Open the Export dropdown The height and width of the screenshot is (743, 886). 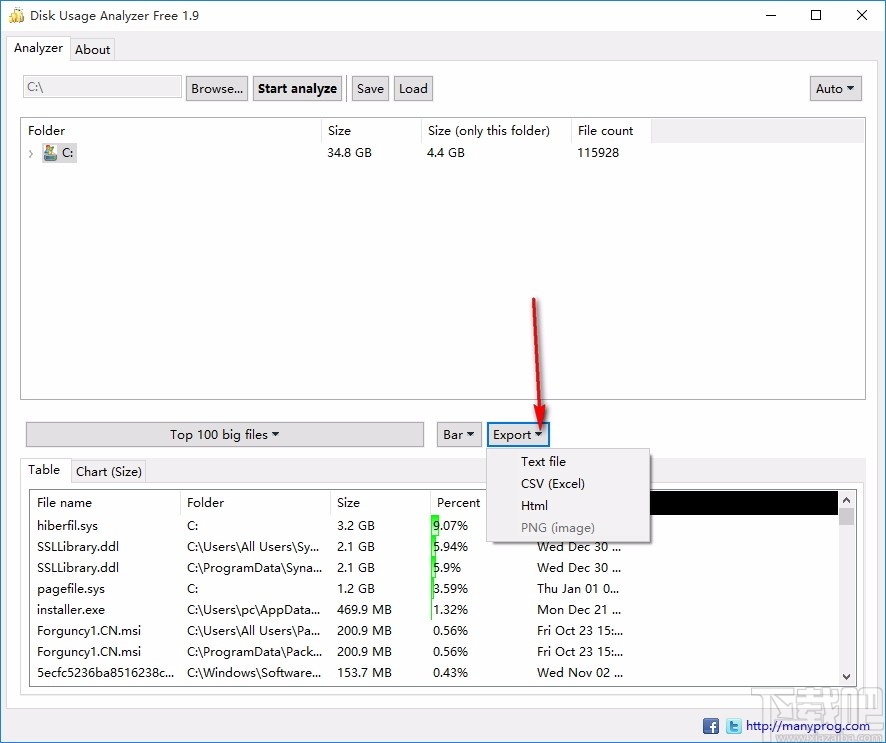518,434
